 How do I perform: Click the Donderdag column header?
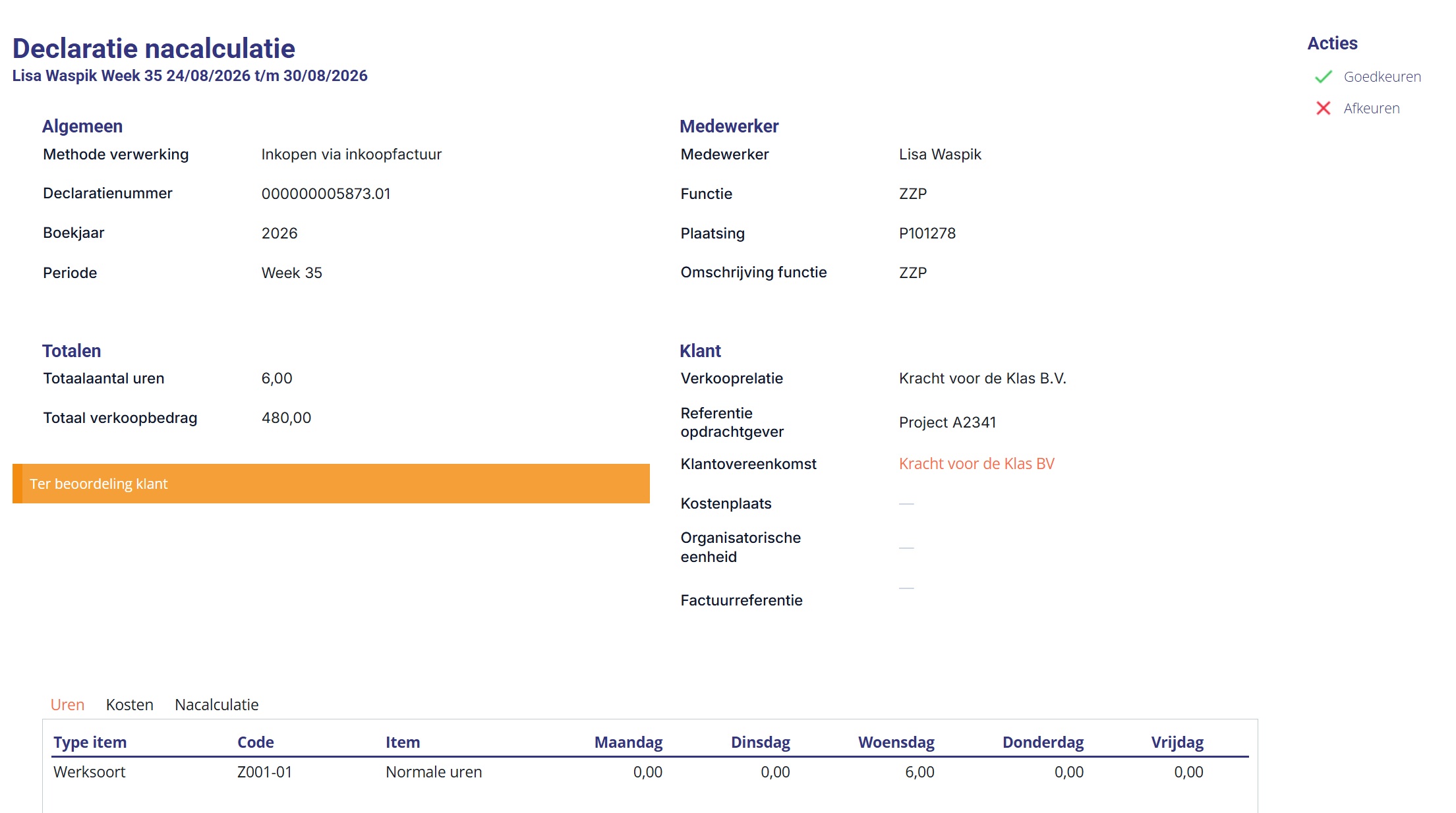click(1043, 742)
